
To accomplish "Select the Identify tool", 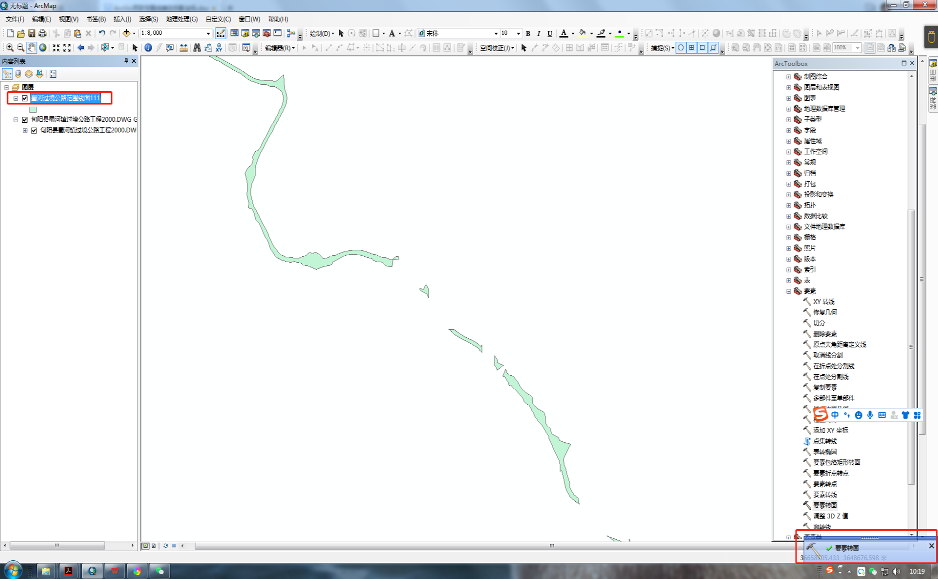I will click(x=148, y=47).
